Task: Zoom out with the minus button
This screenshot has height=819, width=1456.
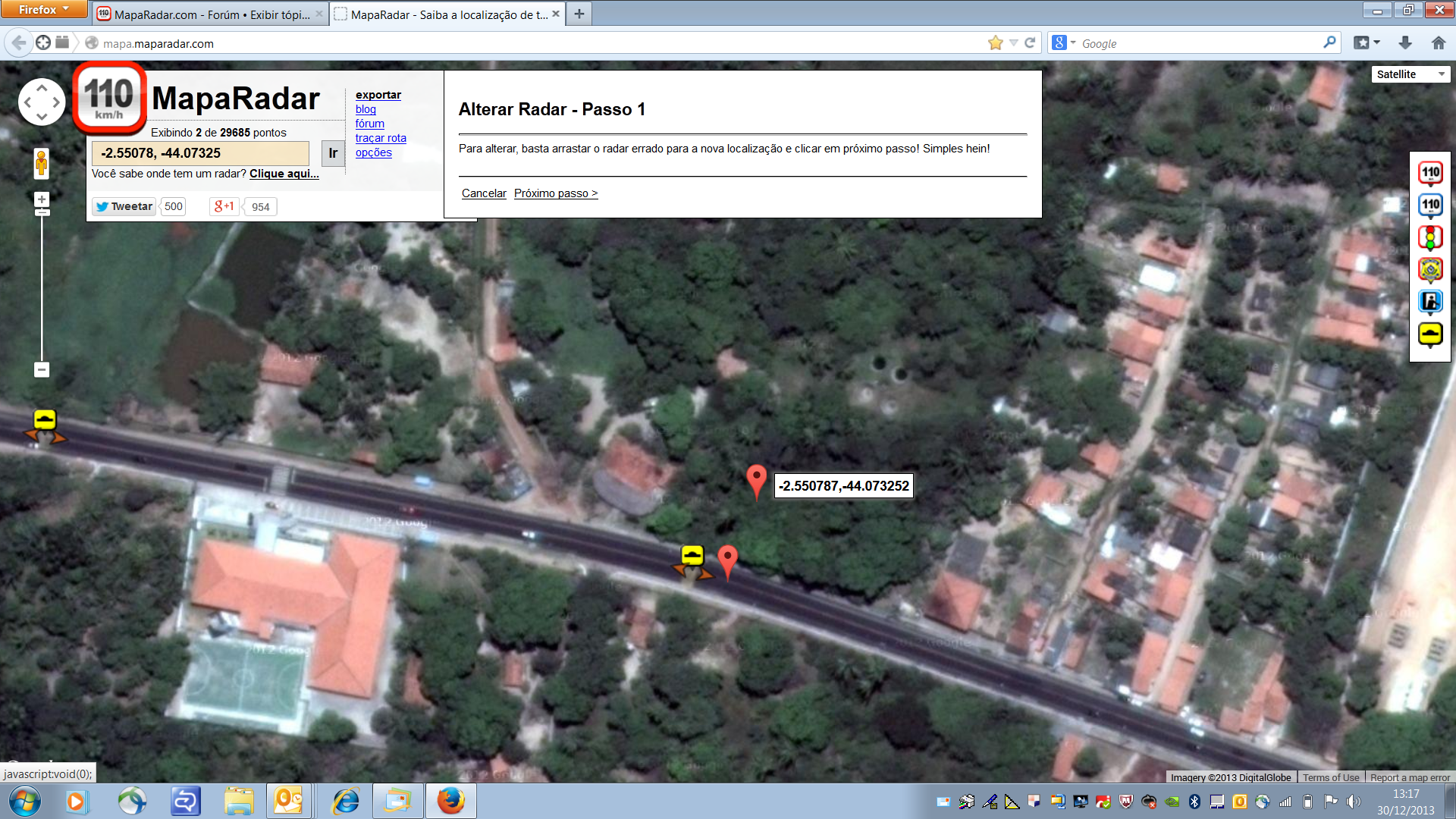Action: pos(42,370)
